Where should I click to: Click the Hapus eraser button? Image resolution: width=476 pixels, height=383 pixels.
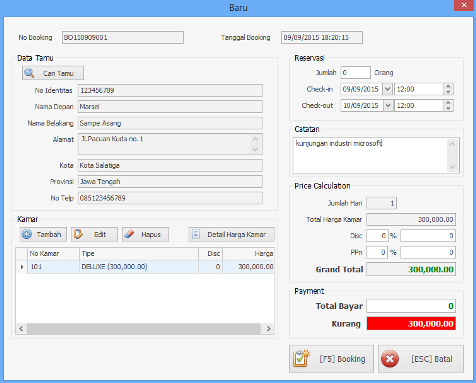pos(145,234)
